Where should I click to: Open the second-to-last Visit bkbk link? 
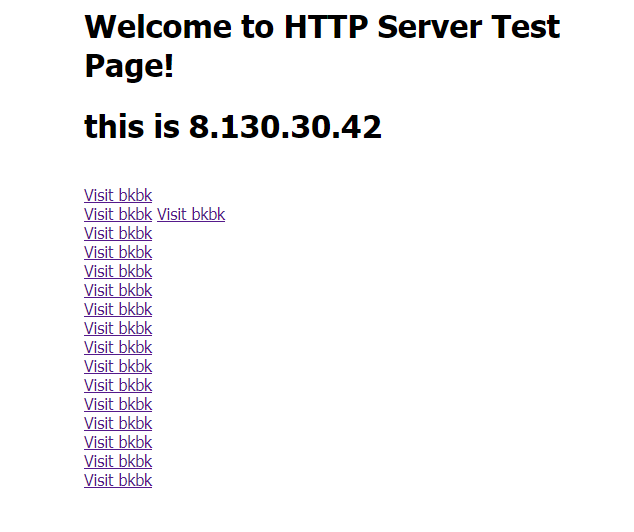pyautogui.click(x=118, y=461)
